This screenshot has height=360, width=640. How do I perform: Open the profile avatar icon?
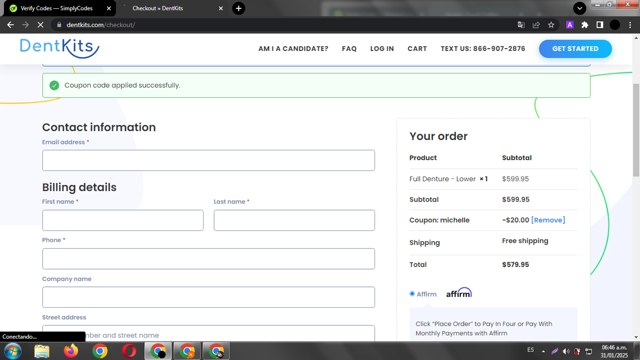point(615,25)
